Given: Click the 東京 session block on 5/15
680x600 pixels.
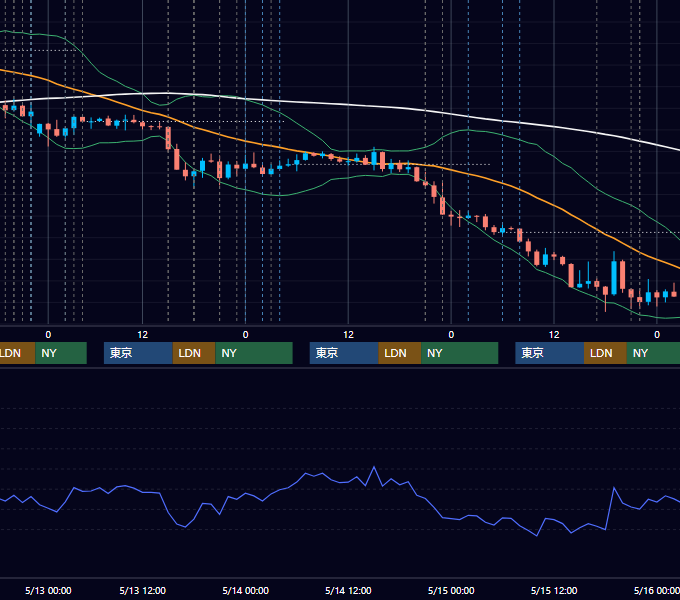Looking at the screenshot, I should click(x=549, y=353).
